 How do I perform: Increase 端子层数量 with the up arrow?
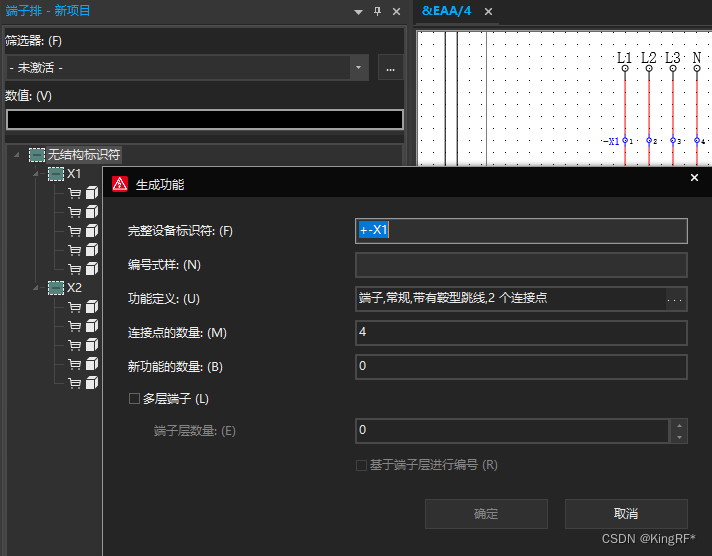coord(680,425)
